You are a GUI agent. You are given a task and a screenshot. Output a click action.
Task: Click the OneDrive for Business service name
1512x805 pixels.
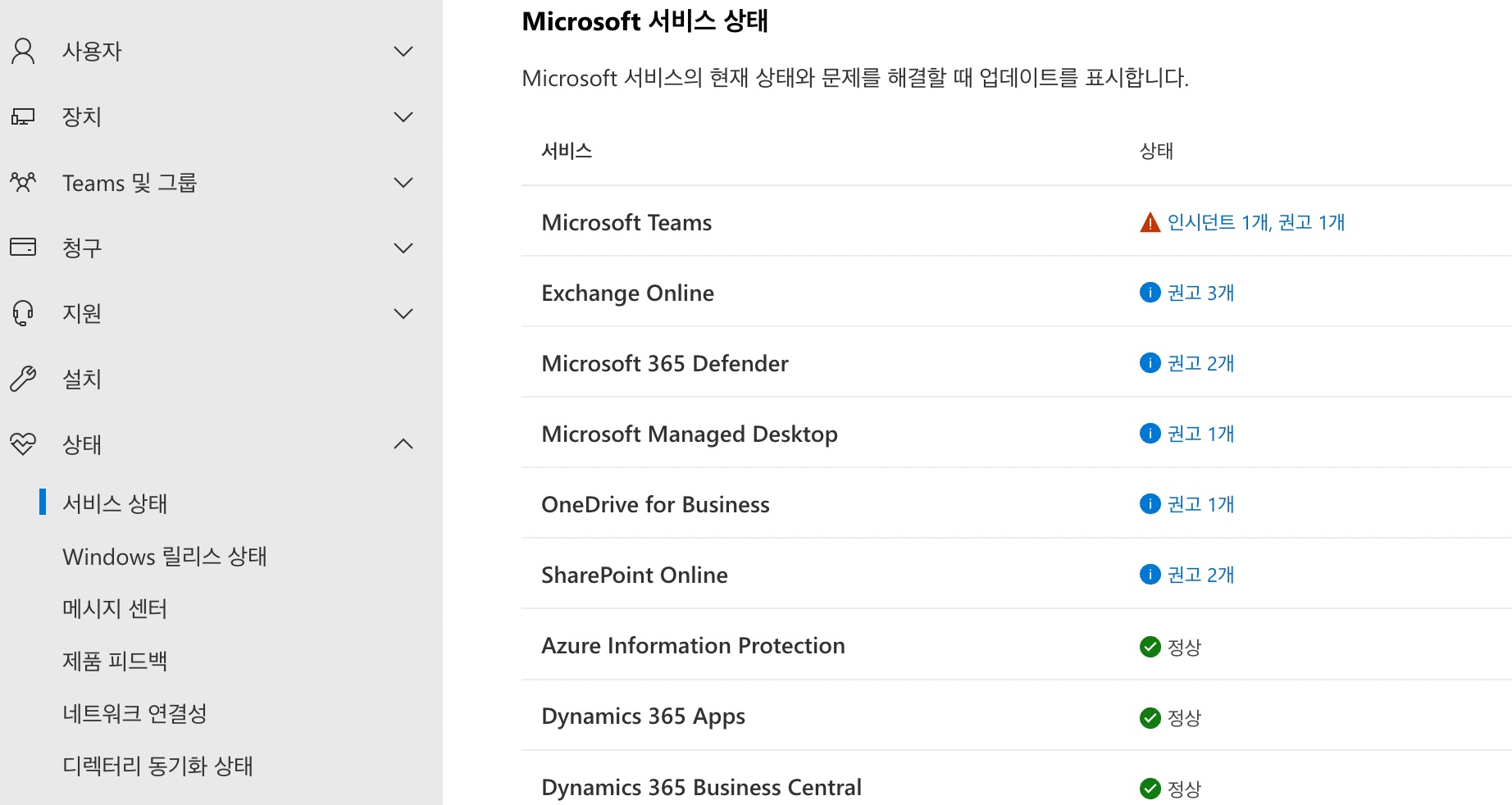(655, 504)
